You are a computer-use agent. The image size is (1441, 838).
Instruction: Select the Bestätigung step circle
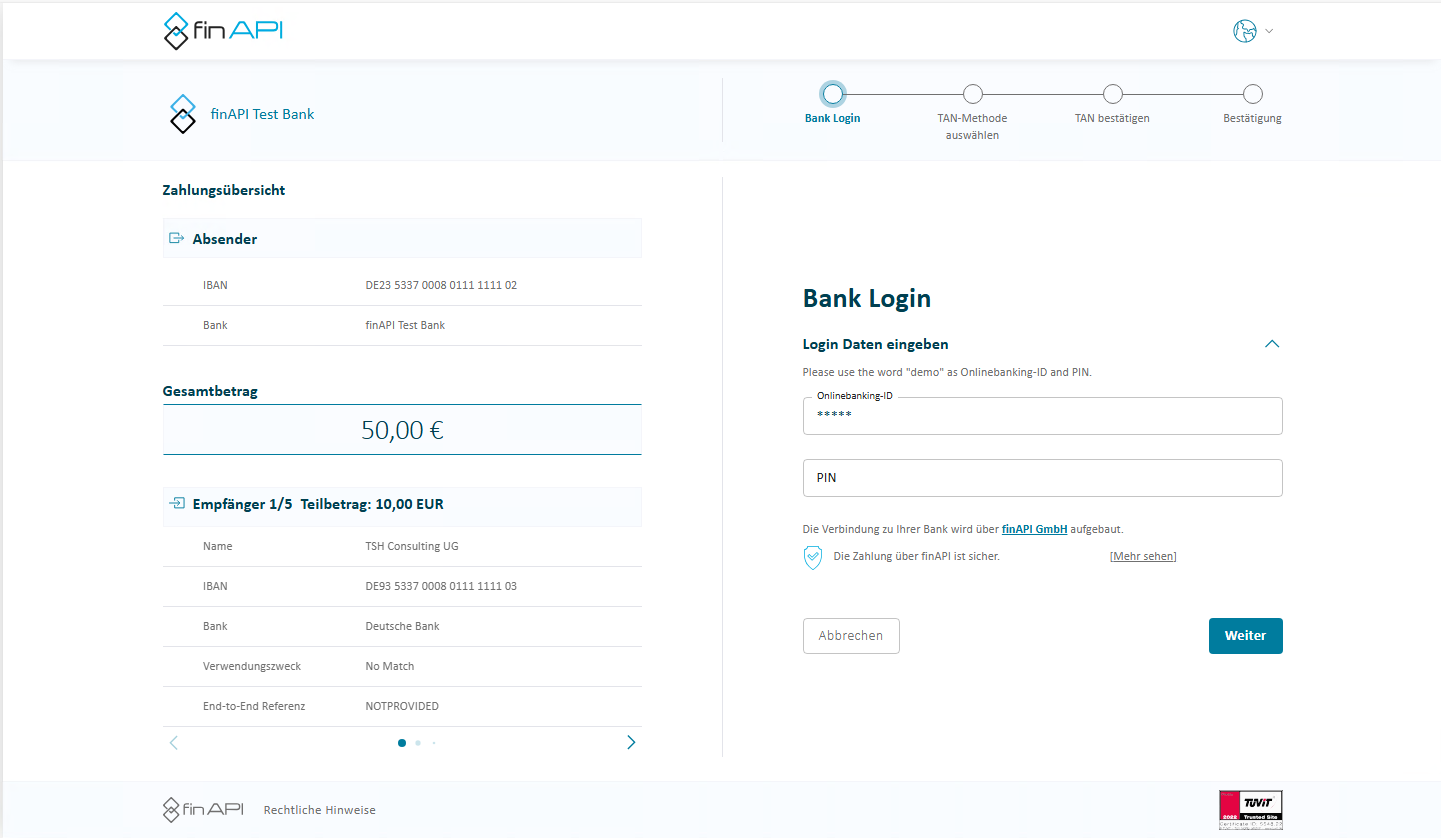[1252, 94]
